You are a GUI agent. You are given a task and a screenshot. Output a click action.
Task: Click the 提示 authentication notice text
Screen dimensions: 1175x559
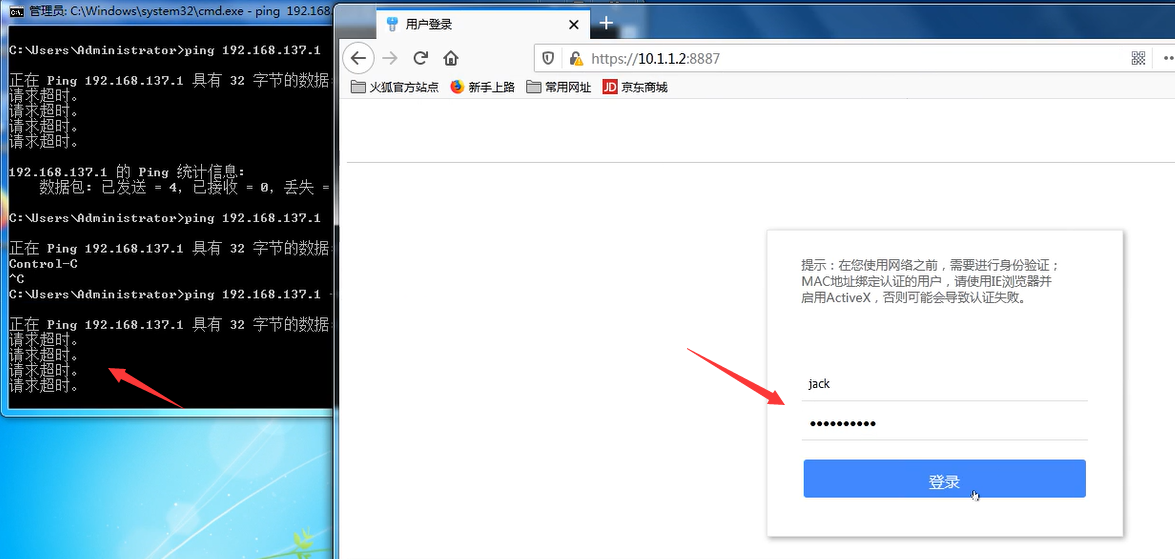(x=930, y=281)
